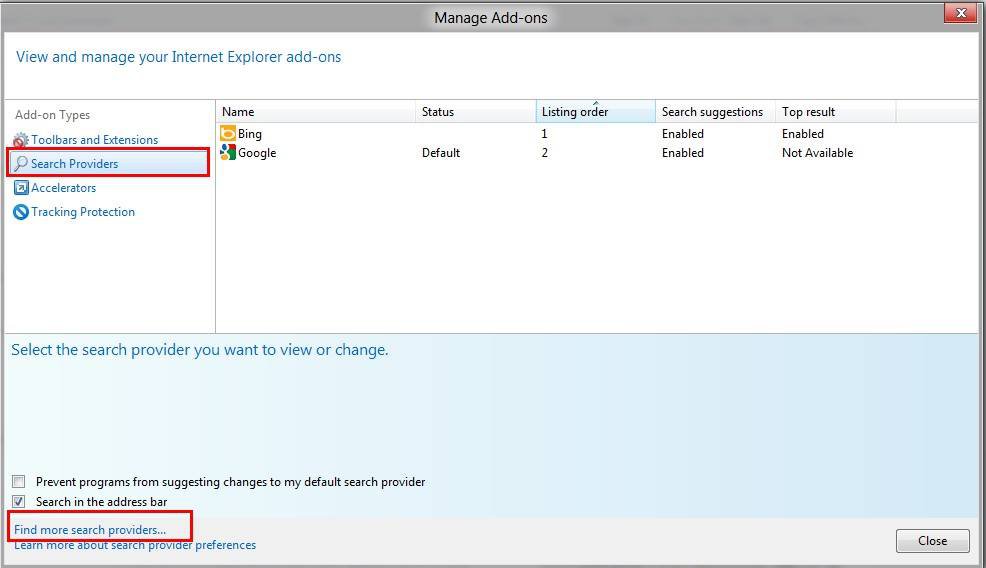Screen dimensions: 986x568
Task: Sort by the Listing order column header
Action: pyautogui.click(x=595, y=111)
